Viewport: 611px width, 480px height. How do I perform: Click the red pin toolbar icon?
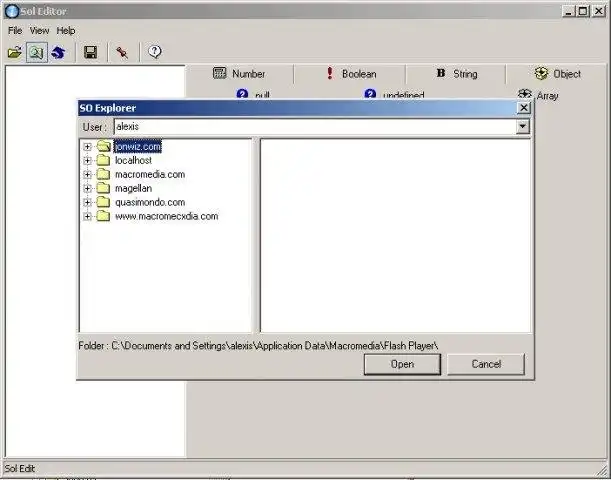coord(122,52)
